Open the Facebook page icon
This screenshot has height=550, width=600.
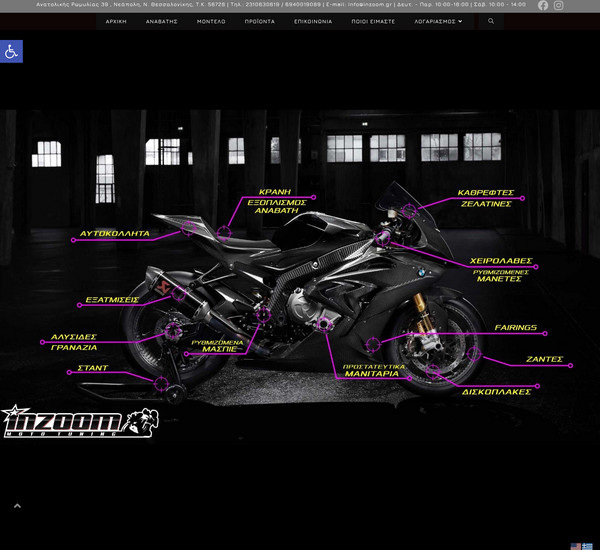(x=543, y=5)
